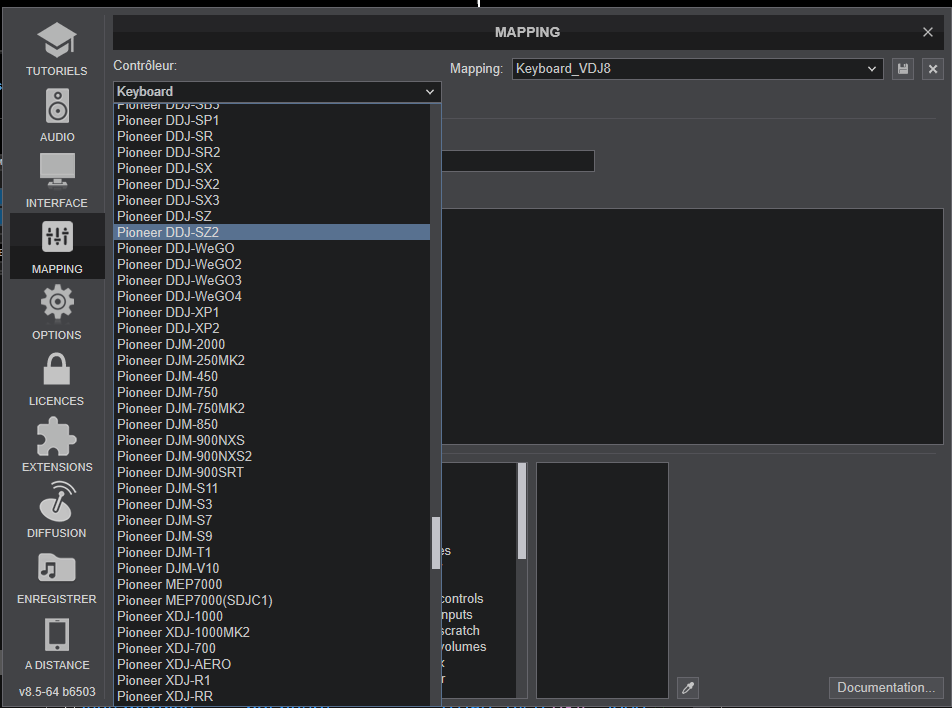Choose Pioneer DDJ-SX controller
The image size is (952, 708).
click(x=271, y=168)
